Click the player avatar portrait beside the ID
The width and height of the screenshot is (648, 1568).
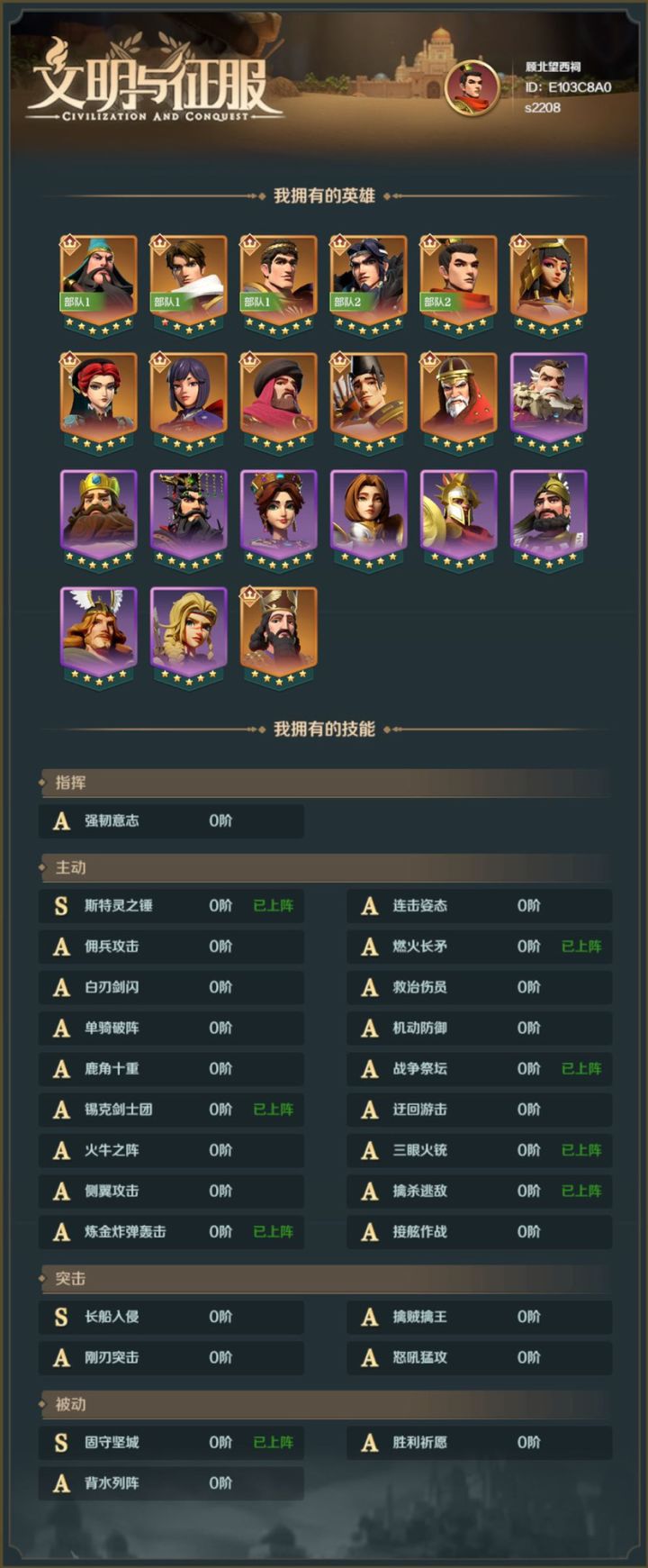(472, 87)
